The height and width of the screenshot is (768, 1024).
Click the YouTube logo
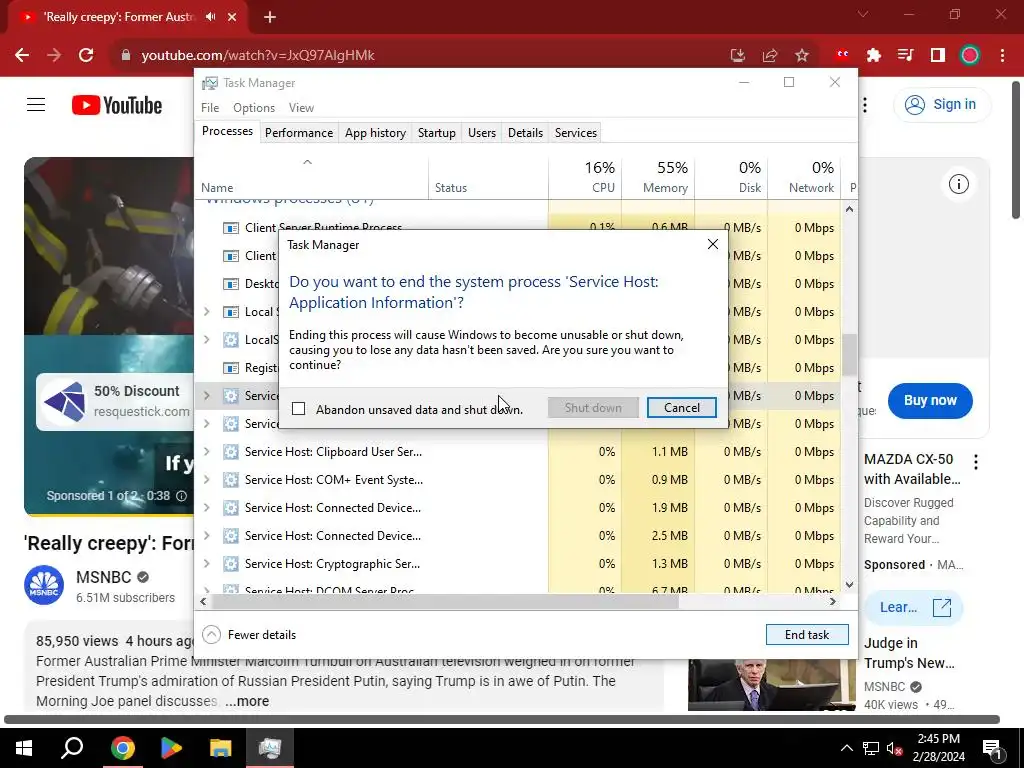pos(117,105)
